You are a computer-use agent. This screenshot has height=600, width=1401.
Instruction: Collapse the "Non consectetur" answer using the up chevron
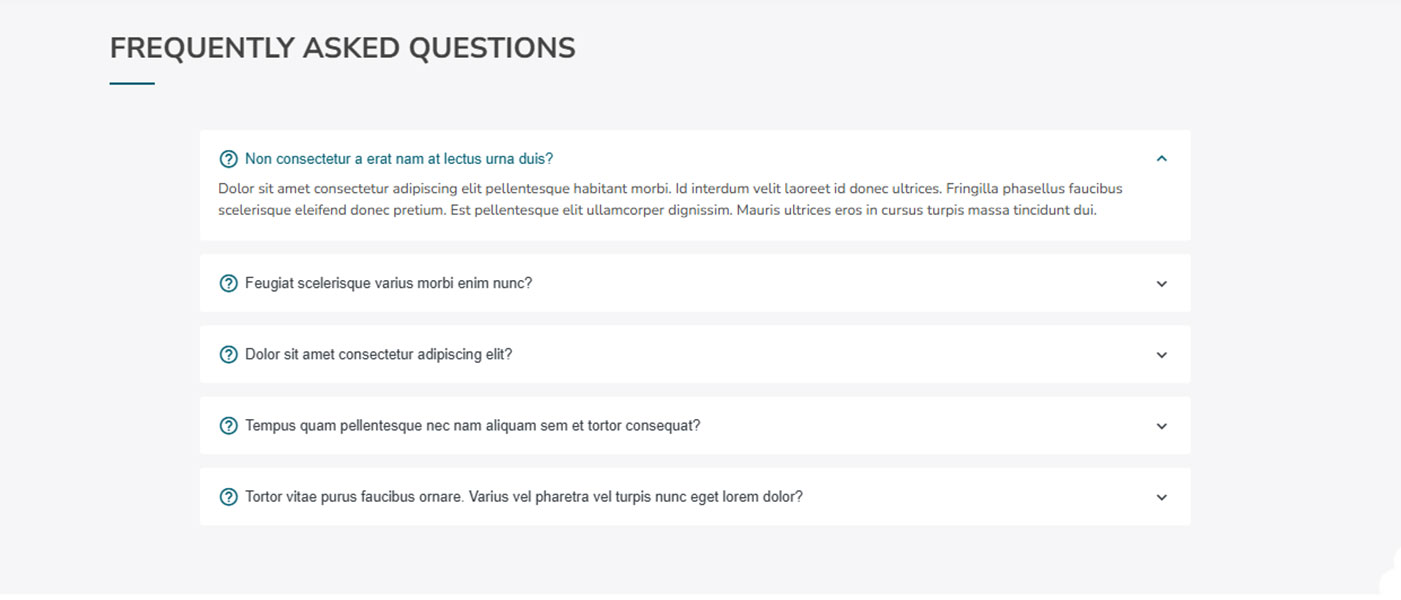[1161, 159]
